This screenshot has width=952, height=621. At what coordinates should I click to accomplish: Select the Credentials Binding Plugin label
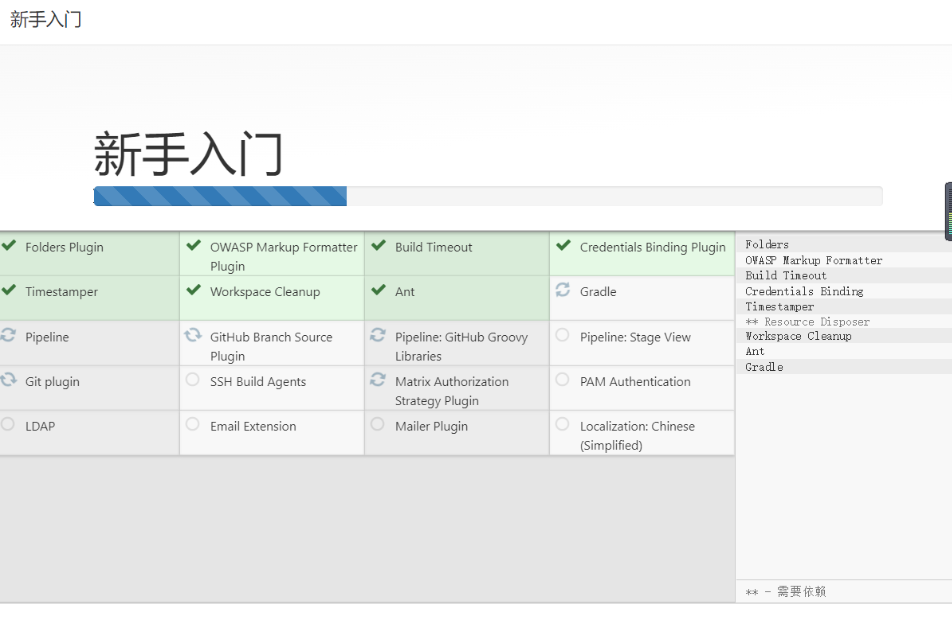tap(653, 247)
